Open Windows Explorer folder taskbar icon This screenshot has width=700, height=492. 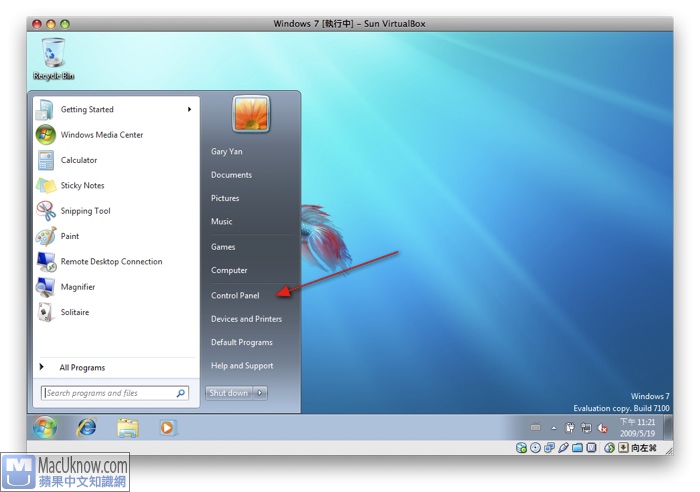[128, 428]
